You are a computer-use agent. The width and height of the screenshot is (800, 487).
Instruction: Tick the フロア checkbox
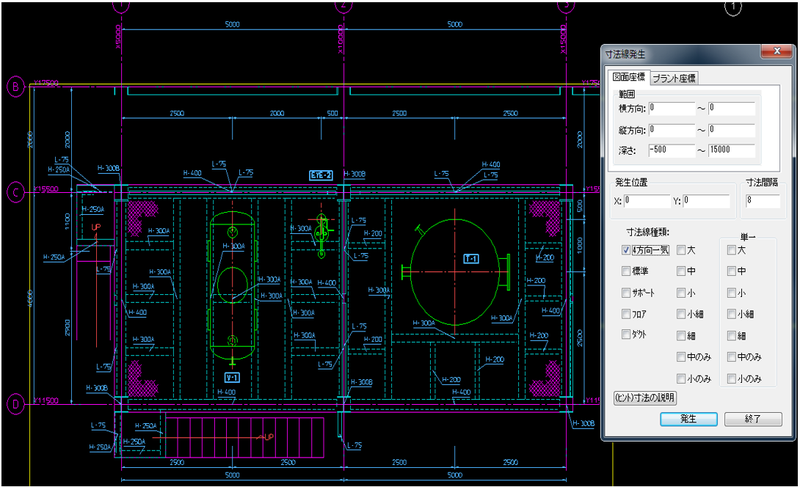(x=626, y=313)
